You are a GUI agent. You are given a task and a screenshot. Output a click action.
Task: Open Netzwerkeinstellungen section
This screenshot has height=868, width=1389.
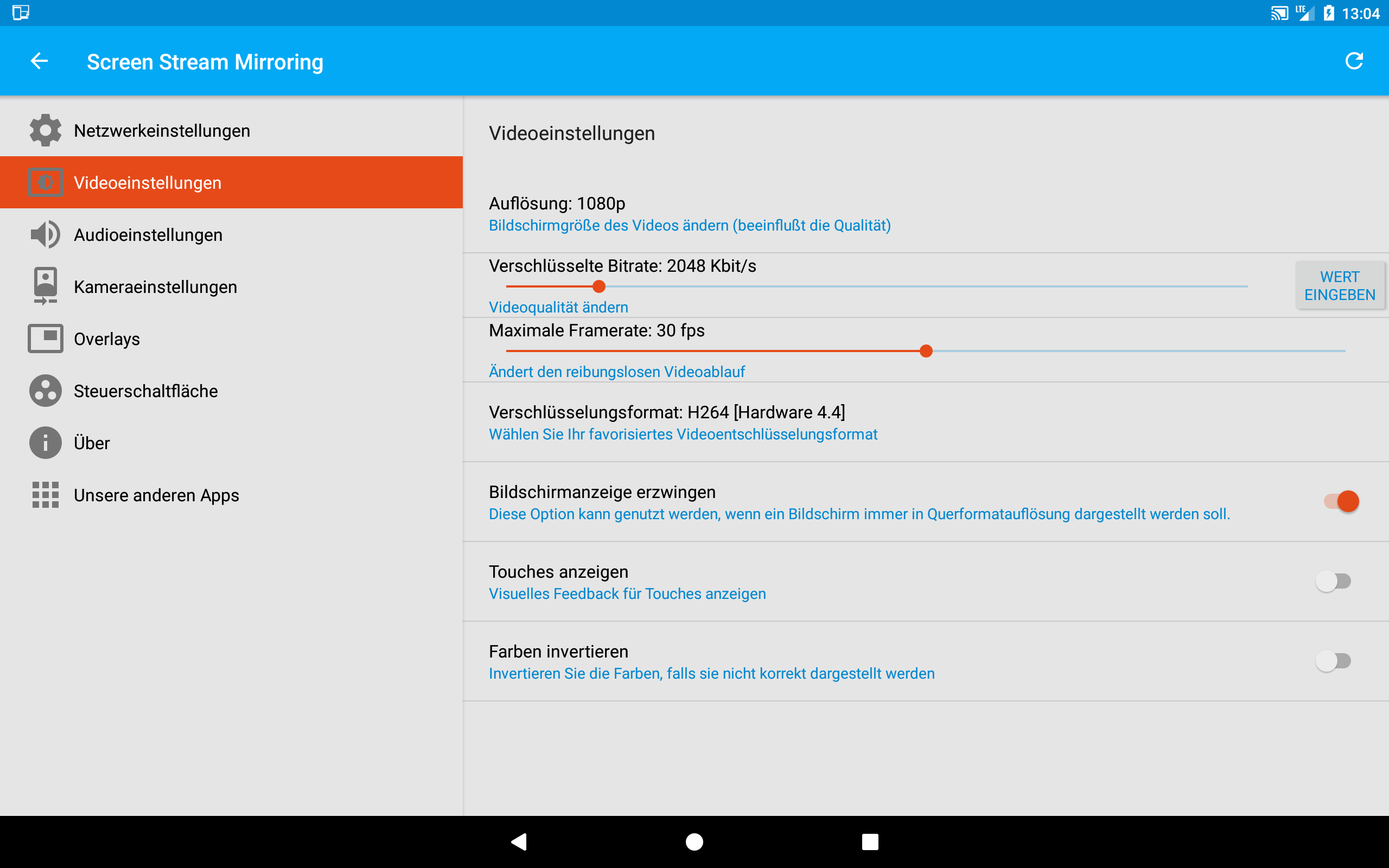click(x=231, y=130)
